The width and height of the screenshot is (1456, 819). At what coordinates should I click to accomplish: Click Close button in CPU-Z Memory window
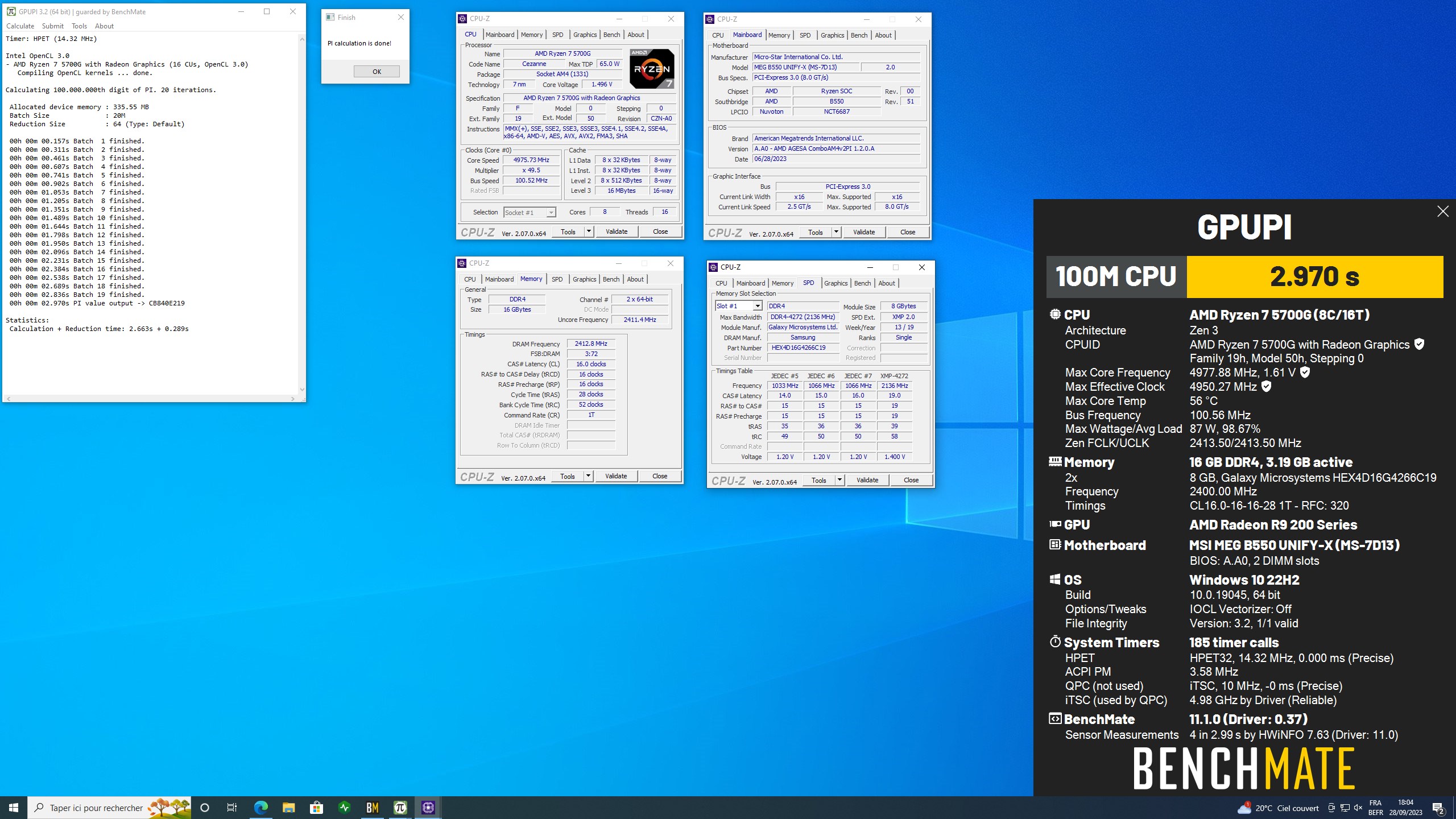tap(660, 476)
